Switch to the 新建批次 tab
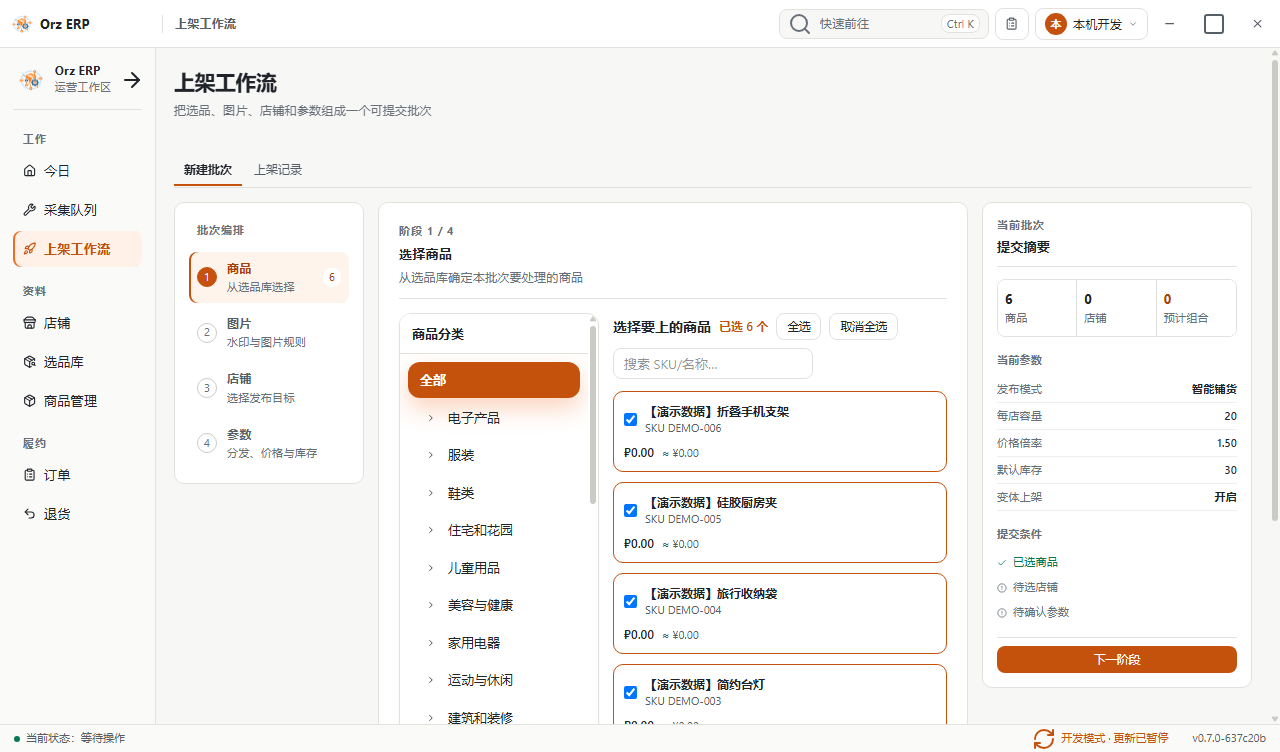The height and width of the screenshot is (752, 1280). click(208, 170)
